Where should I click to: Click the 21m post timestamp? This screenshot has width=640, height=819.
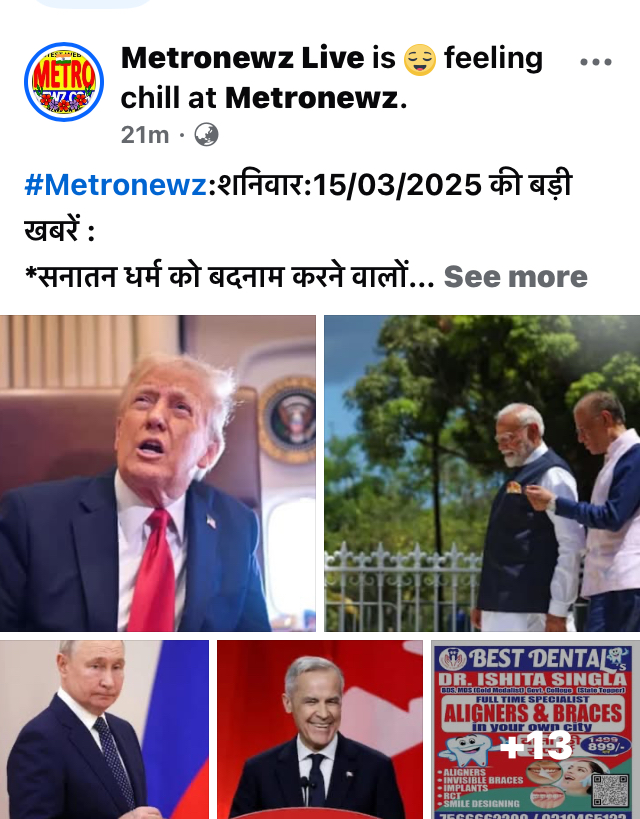click(x=145, y=135)
